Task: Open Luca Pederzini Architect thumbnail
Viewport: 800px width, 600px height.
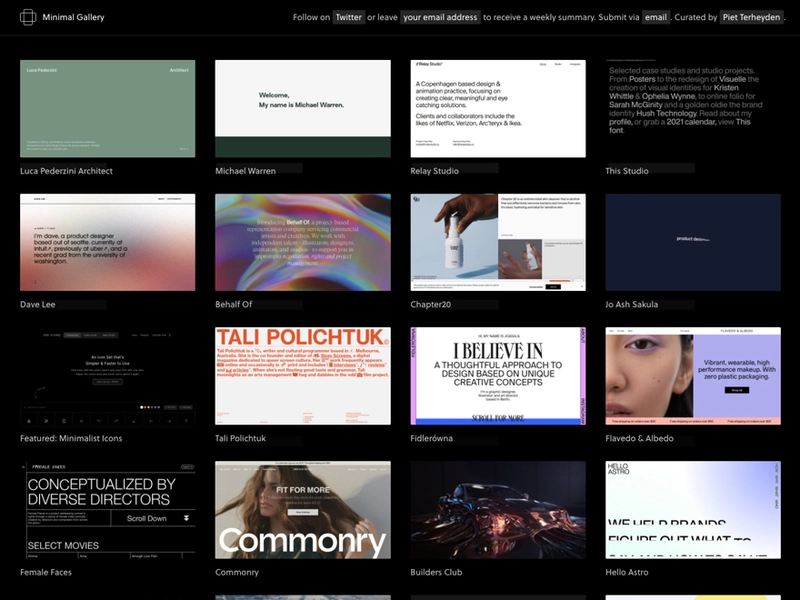Action: pos(108,109)
